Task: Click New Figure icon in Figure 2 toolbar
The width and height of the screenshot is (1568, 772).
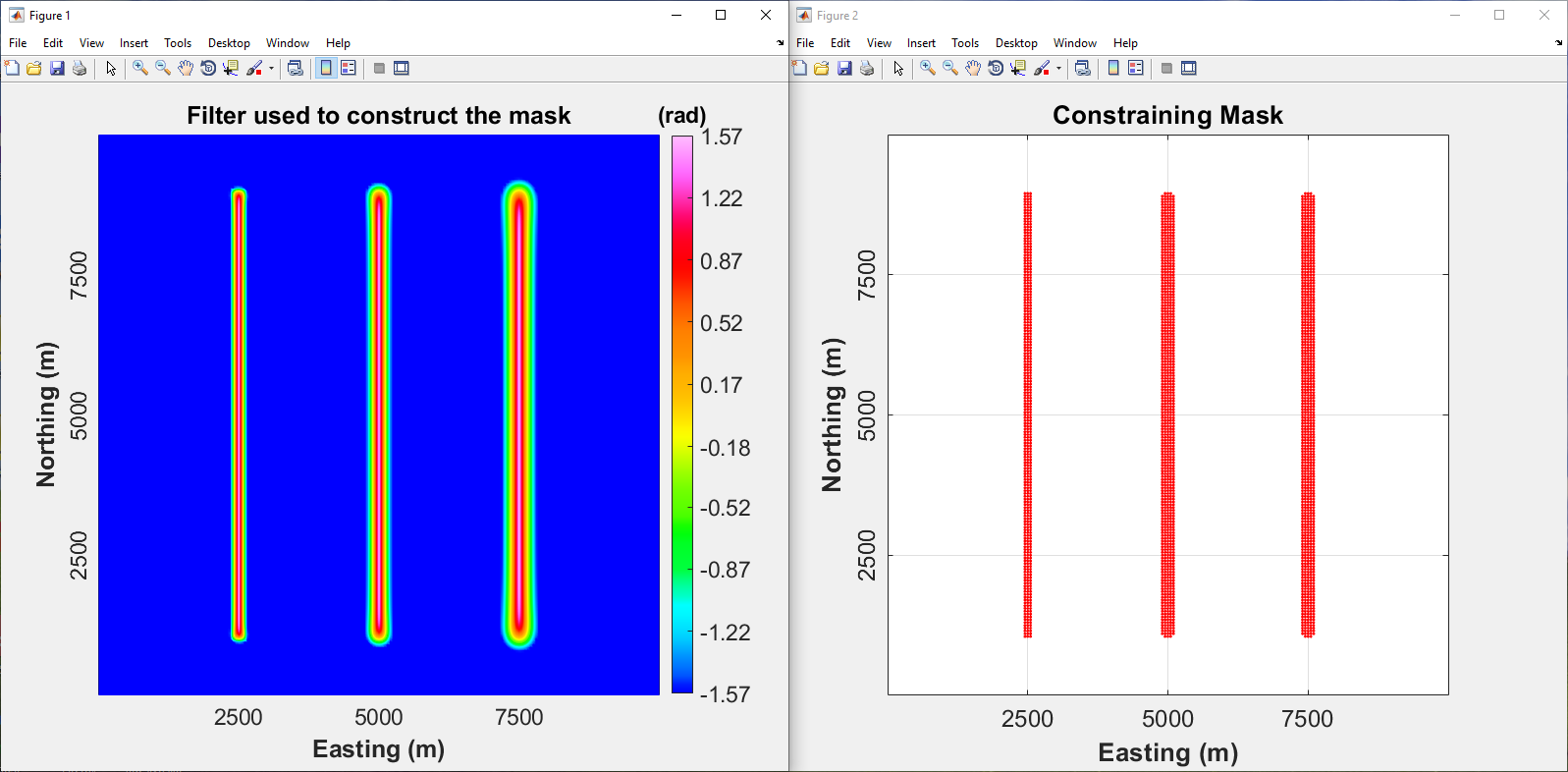Action: 799,68
